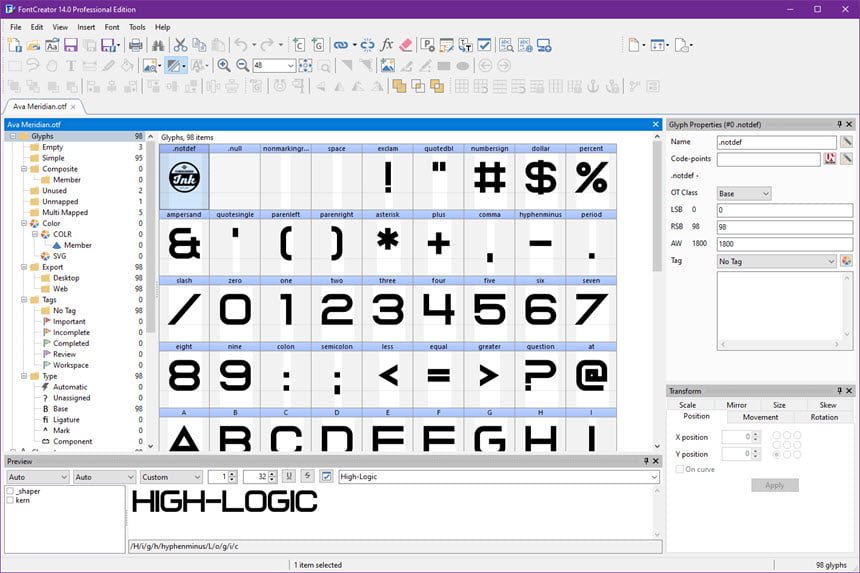The height and width of the screenshot is (573, 860).
Task: Save the current font
Action: tap(71, 46)
